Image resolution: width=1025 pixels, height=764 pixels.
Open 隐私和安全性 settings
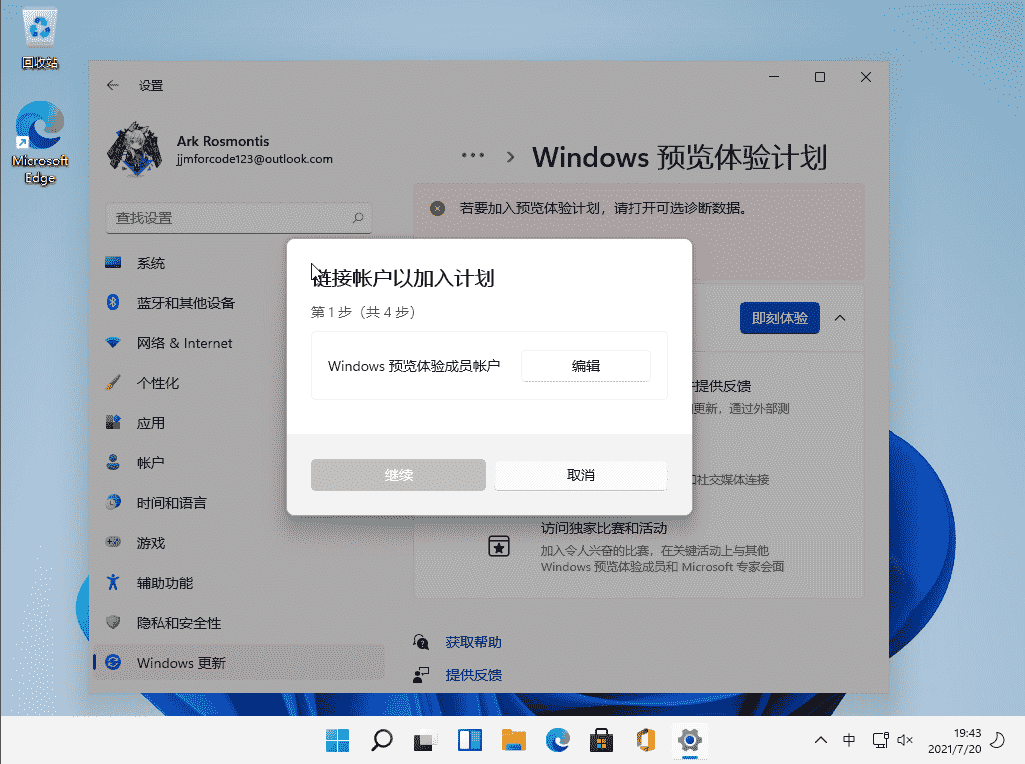pyautogui.click(x=239, y=623)
